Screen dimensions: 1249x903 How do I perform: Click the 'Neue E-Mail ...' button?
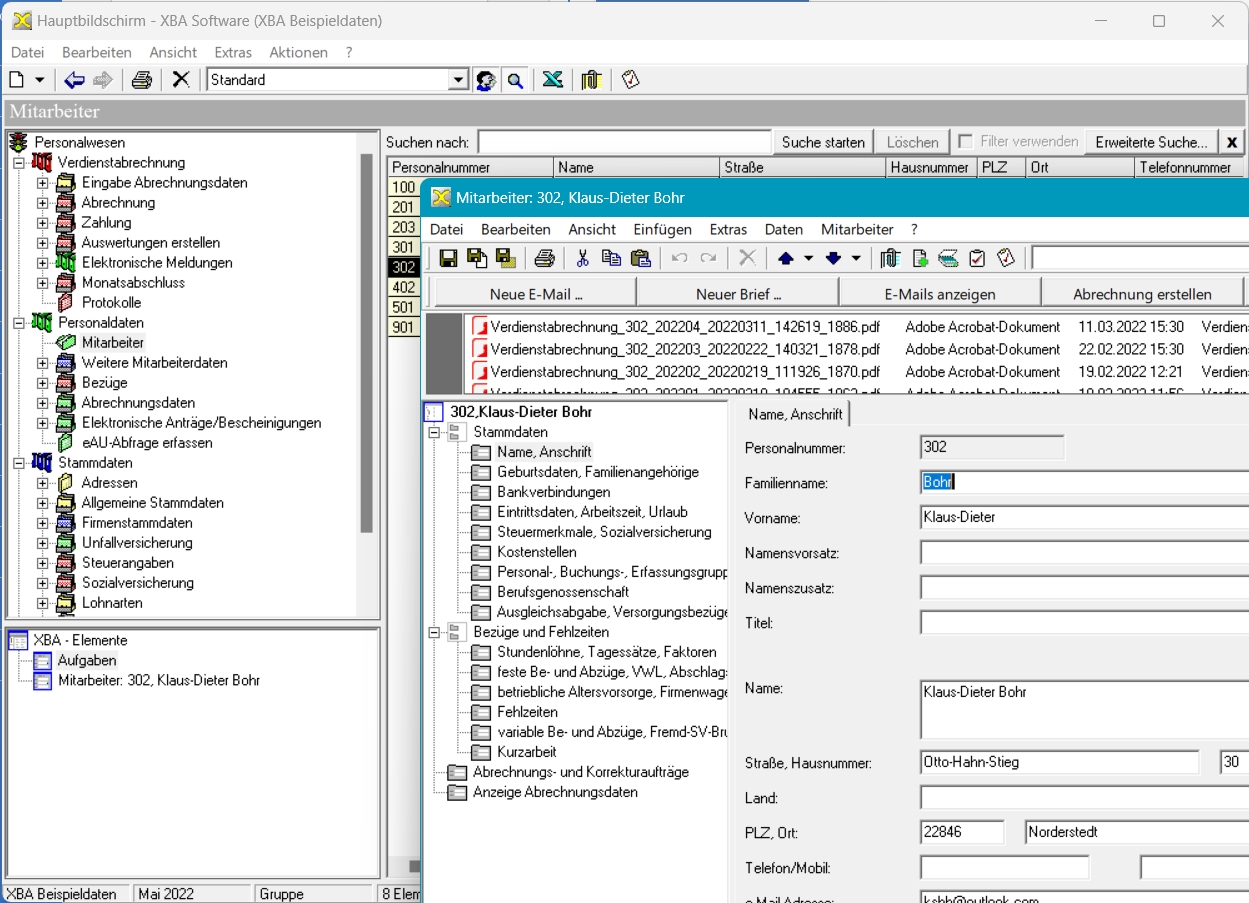tap(536, 294)
